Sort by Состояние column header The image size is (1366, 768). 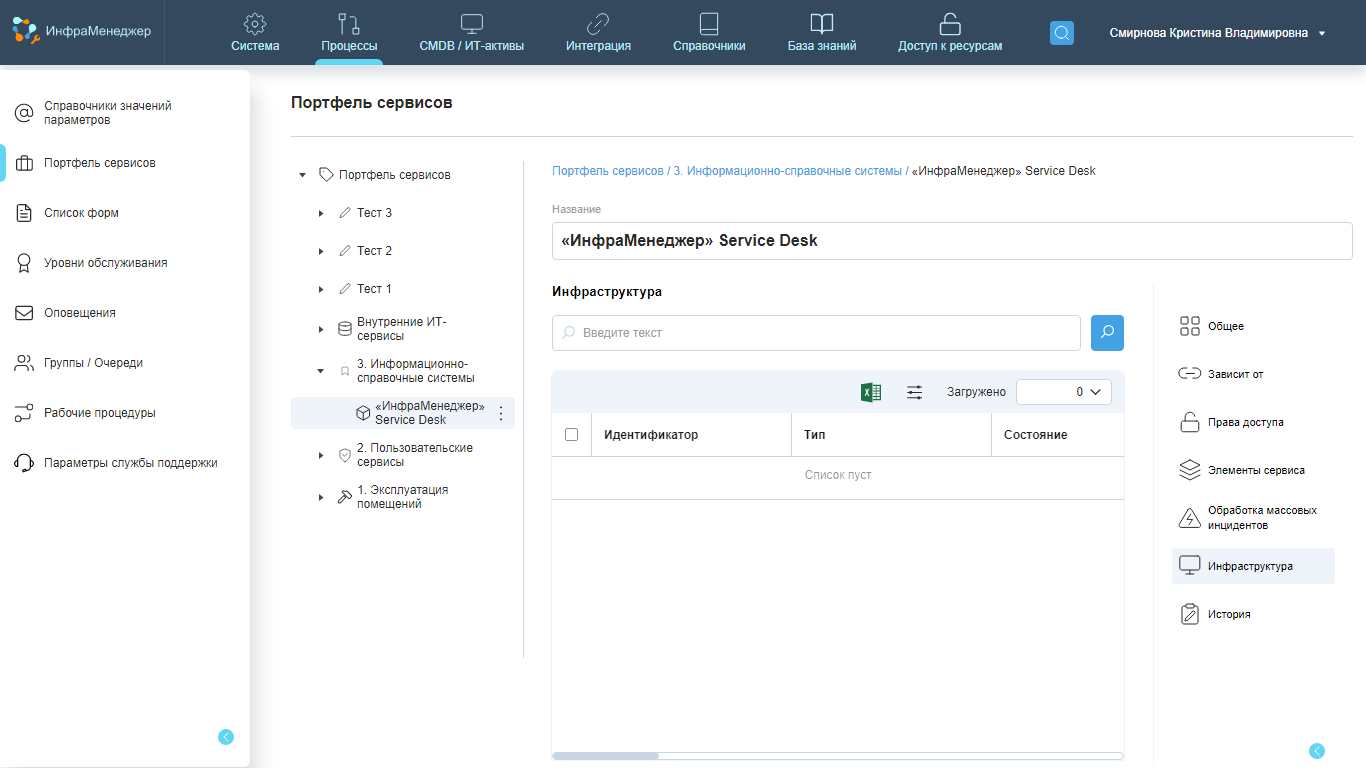click(x=1036, y=435)
